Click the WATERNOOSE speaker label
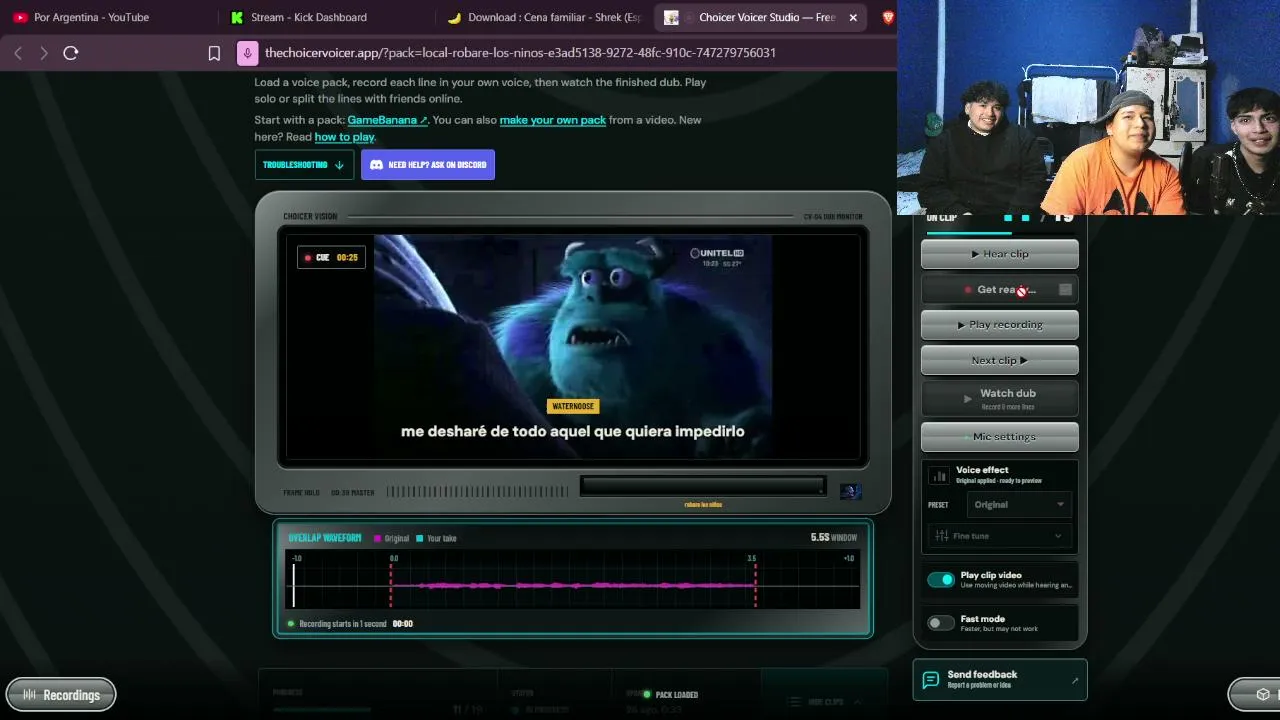Screen dimensions: 1280x720 pos(573,406)
